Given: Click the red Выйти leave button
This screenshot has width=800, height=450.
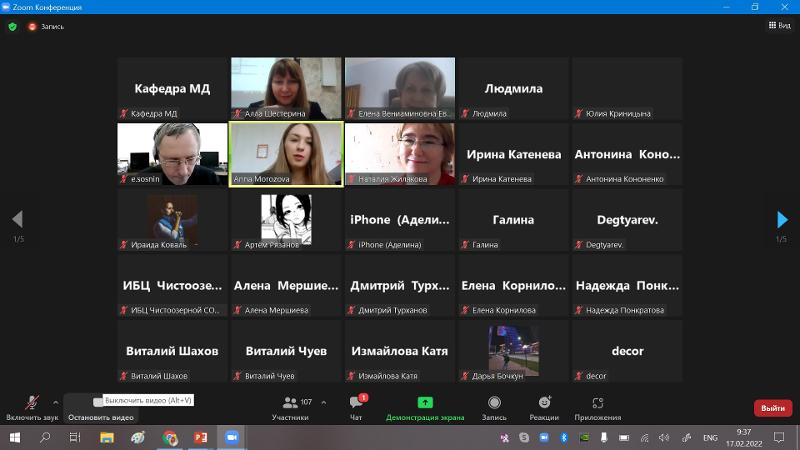Looking at the screenshot, I should [x=772, y=408].
